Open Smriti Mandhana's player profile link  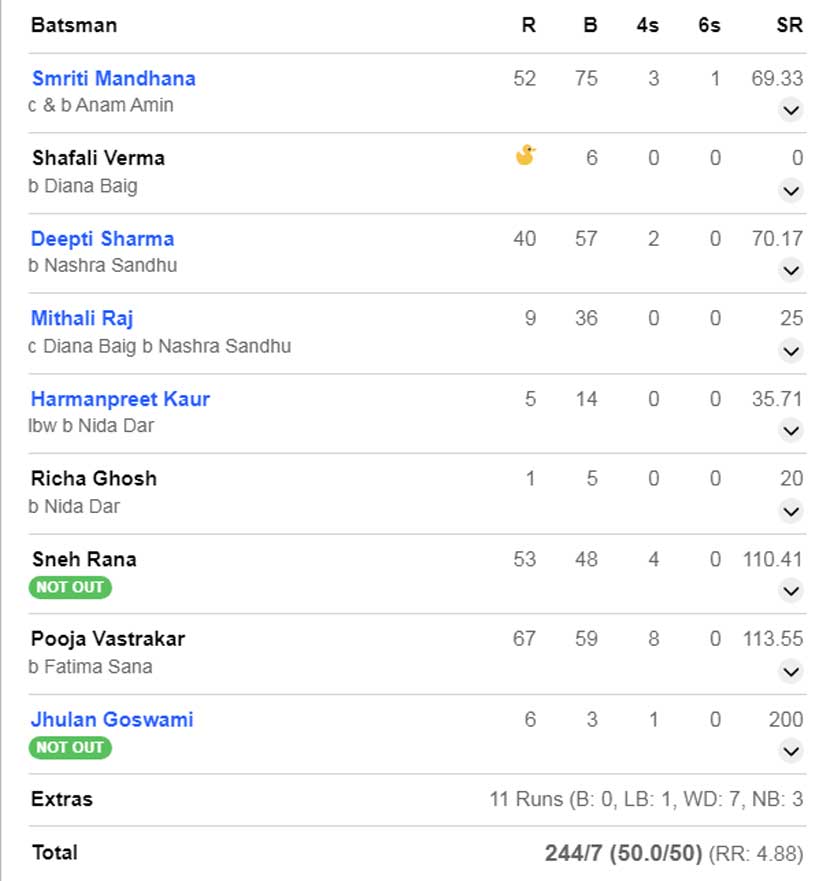113,79
